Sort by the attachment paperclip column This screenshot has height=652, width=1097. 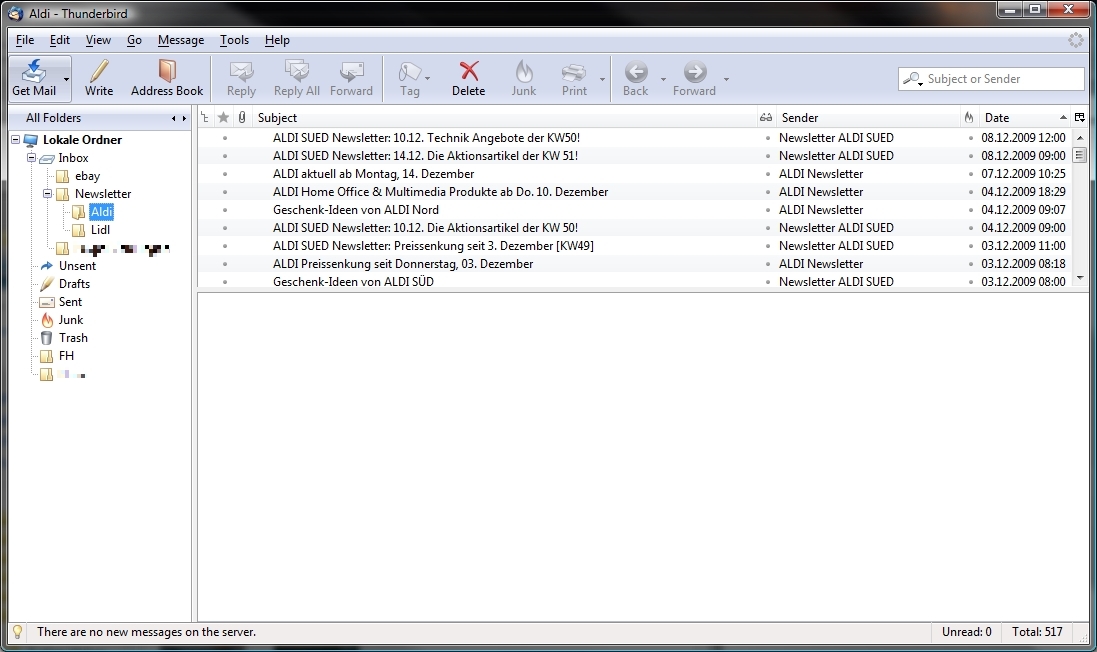[242, 118]
